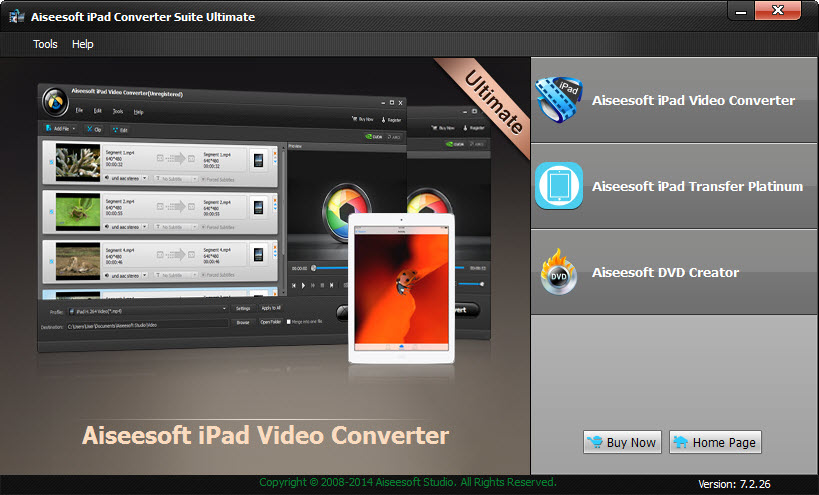The height and width of the screenshot is (495, 819).
Task: Click the version 7.2.26 text
Action: [734, 484]
